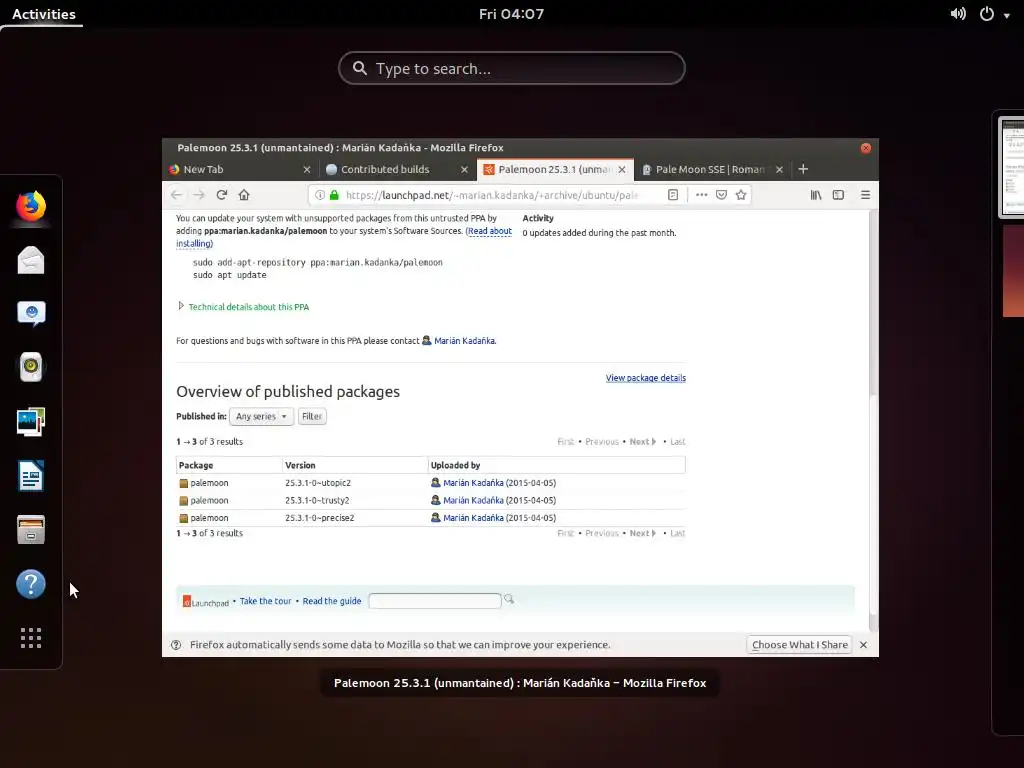1024x768 pixels.
Task: Expand Technical details about this PPA
Action: (248, 307)
